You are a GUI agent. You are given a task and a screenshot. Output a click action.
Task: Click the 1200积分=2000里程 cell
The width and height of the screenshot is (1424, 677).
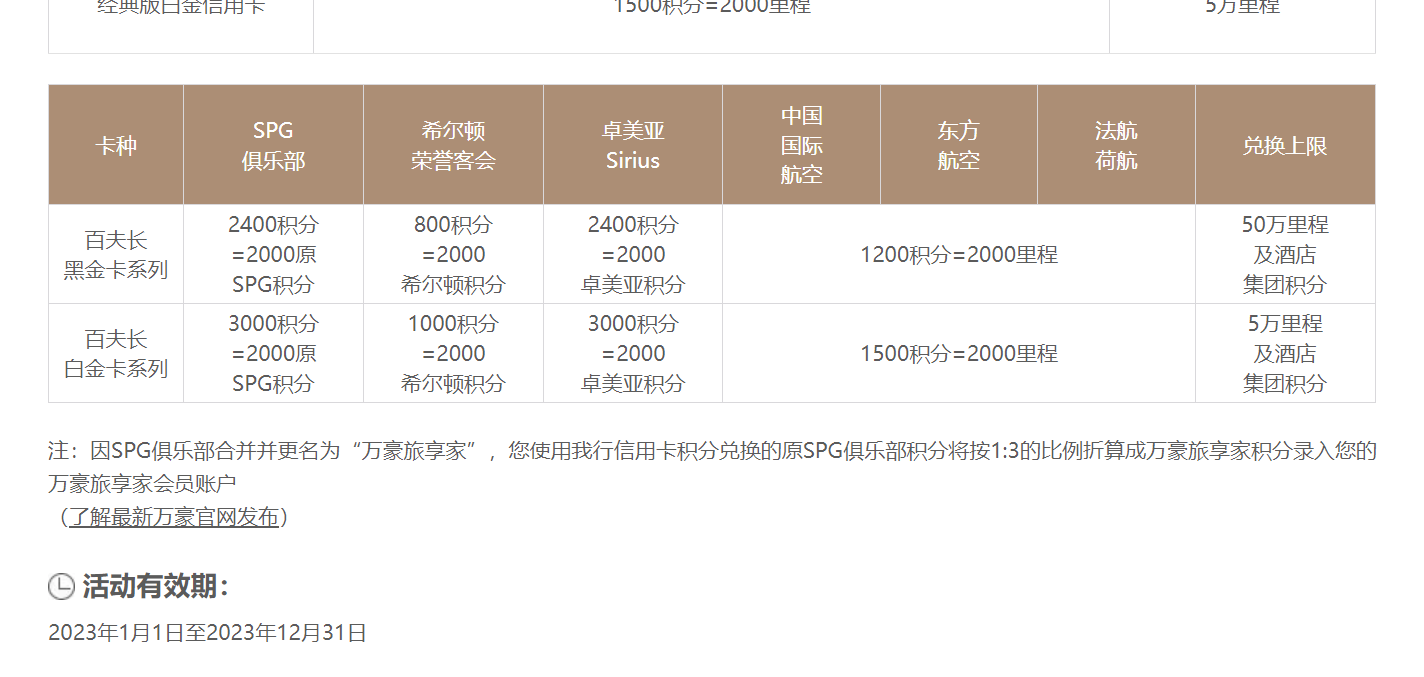[x=959, y=254]
